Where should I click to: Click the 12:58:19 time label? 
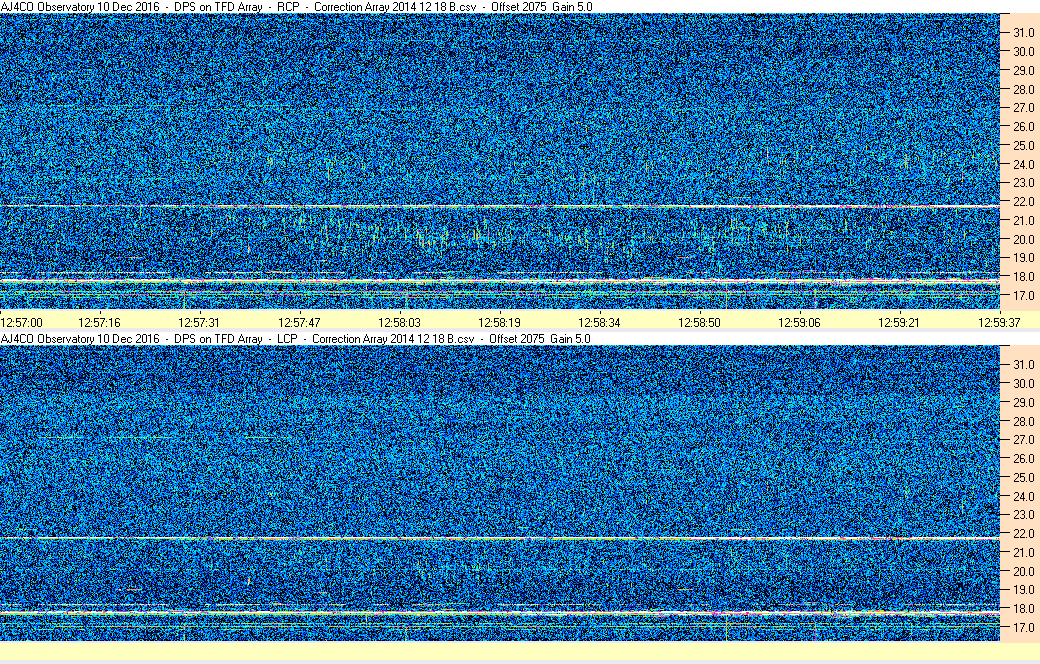(499, 323)
